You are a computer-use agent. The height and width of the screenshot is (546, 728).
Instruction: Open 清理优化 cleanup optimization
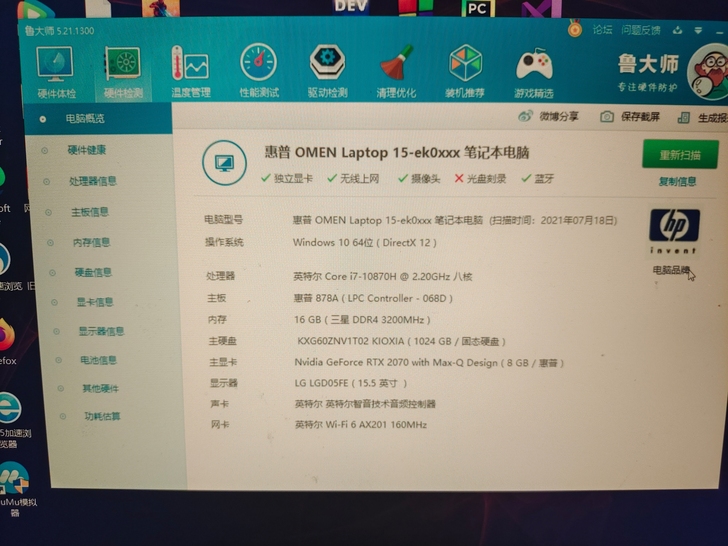396,72
